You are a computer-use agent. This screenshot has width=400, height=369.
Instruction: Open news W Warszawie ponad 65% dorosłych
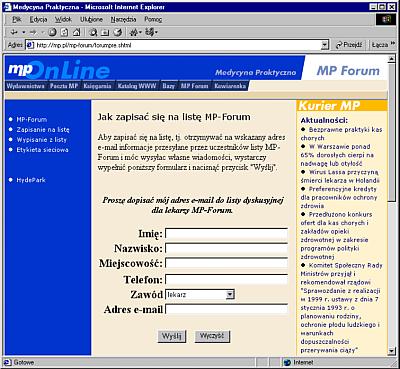pos(337,155)
